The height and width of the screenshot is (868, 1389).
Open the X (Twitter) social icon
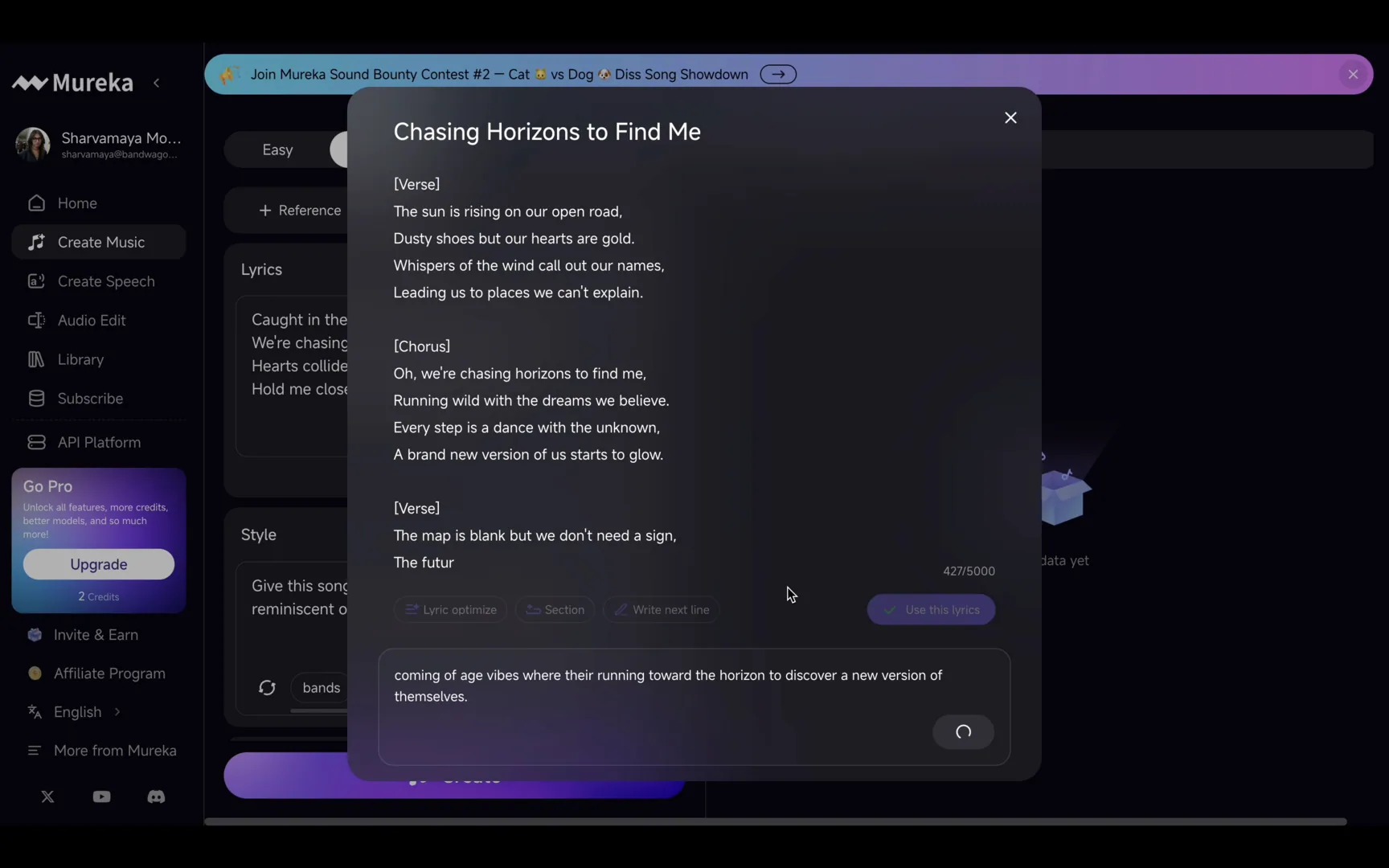[x=47, y=796]
